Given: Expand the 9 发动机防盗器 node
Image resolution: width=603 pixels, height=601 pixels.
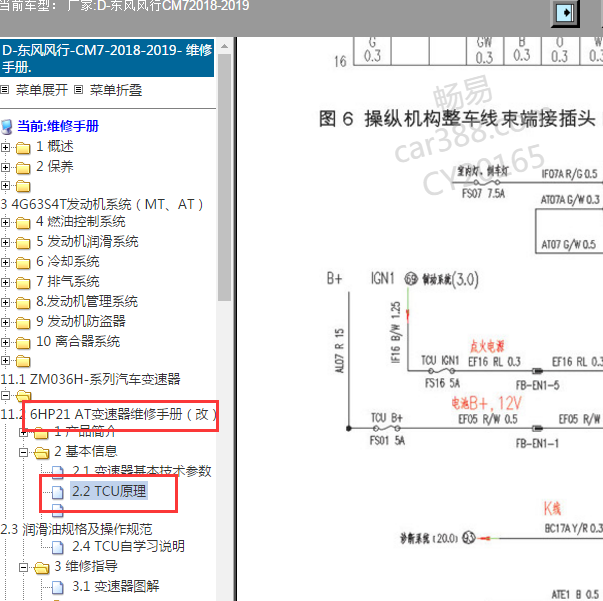Looking at the screenshot, I should 5,322.
